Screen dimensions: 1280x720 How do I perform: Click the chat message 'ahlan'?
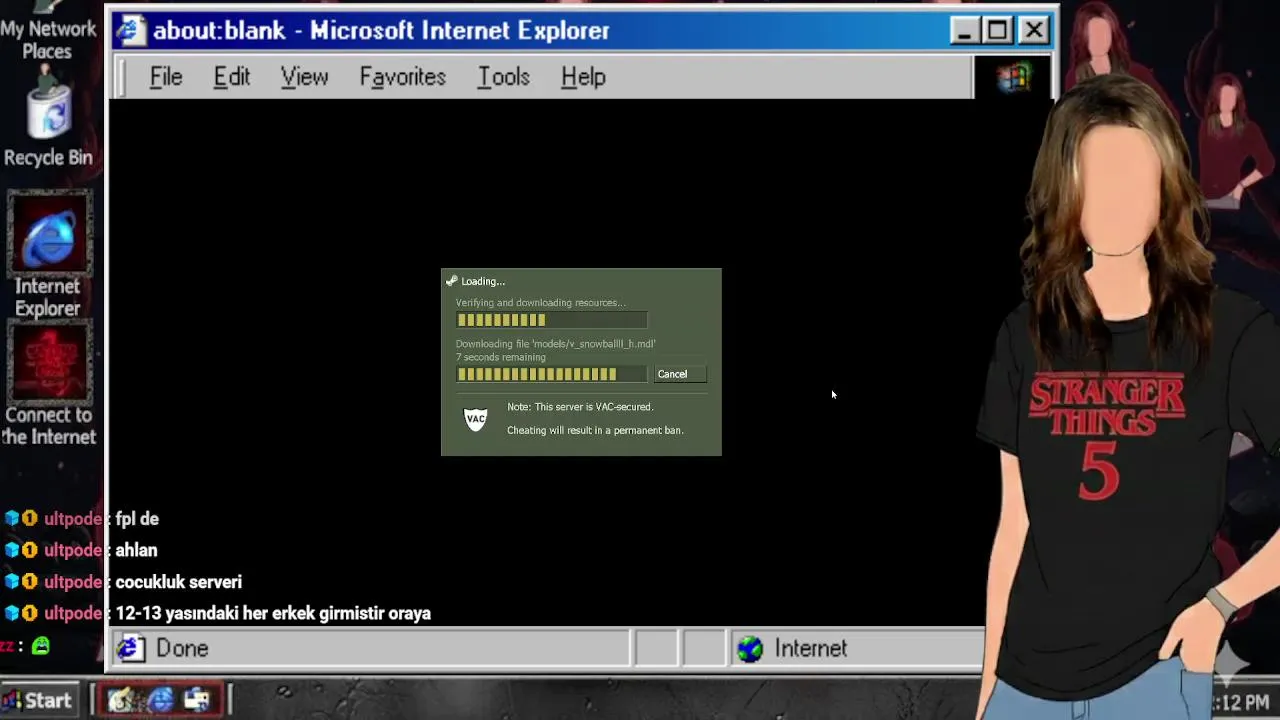point(137,550)
